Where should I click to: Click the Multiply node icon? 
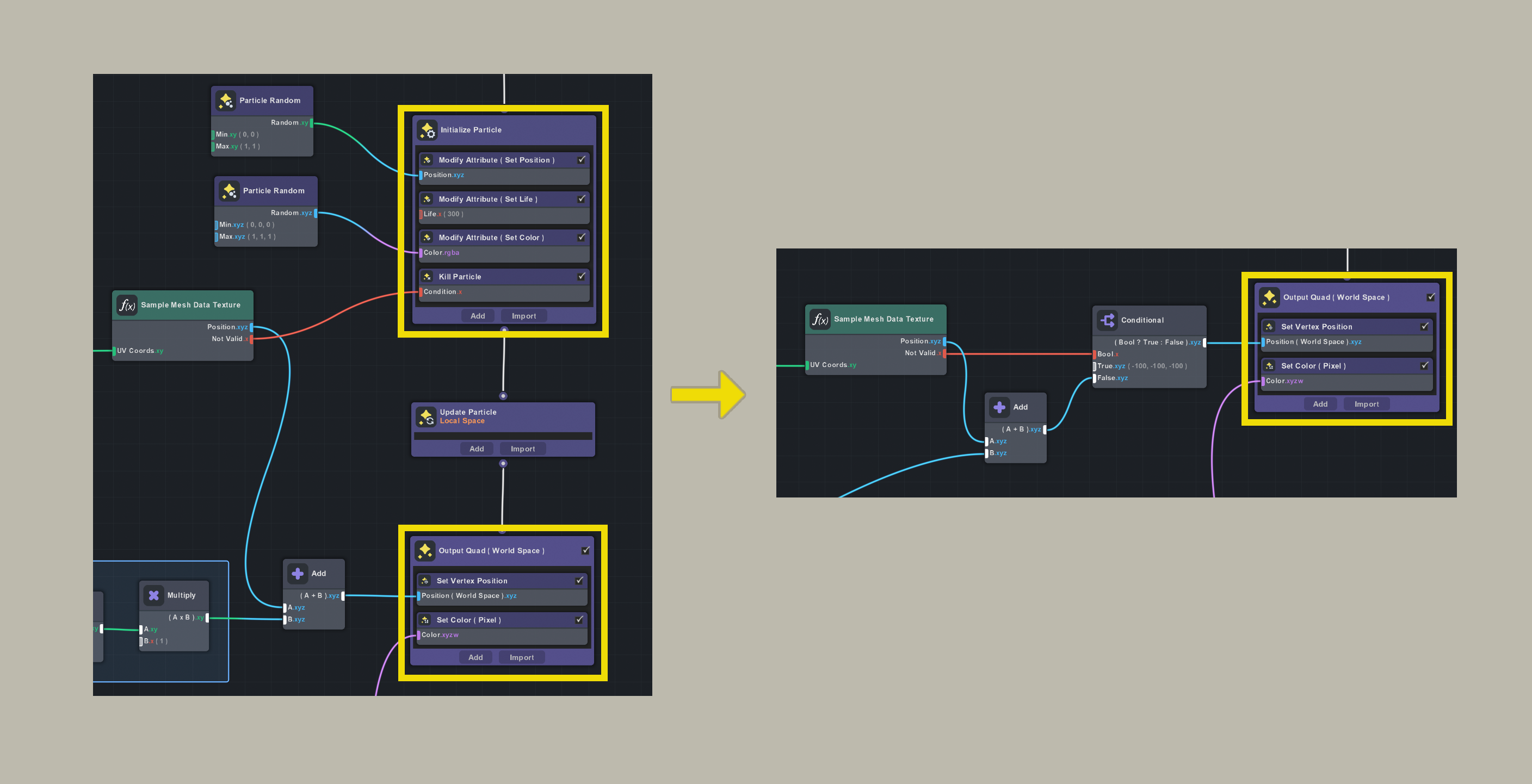pyautogui.click(x=153, y=595)
